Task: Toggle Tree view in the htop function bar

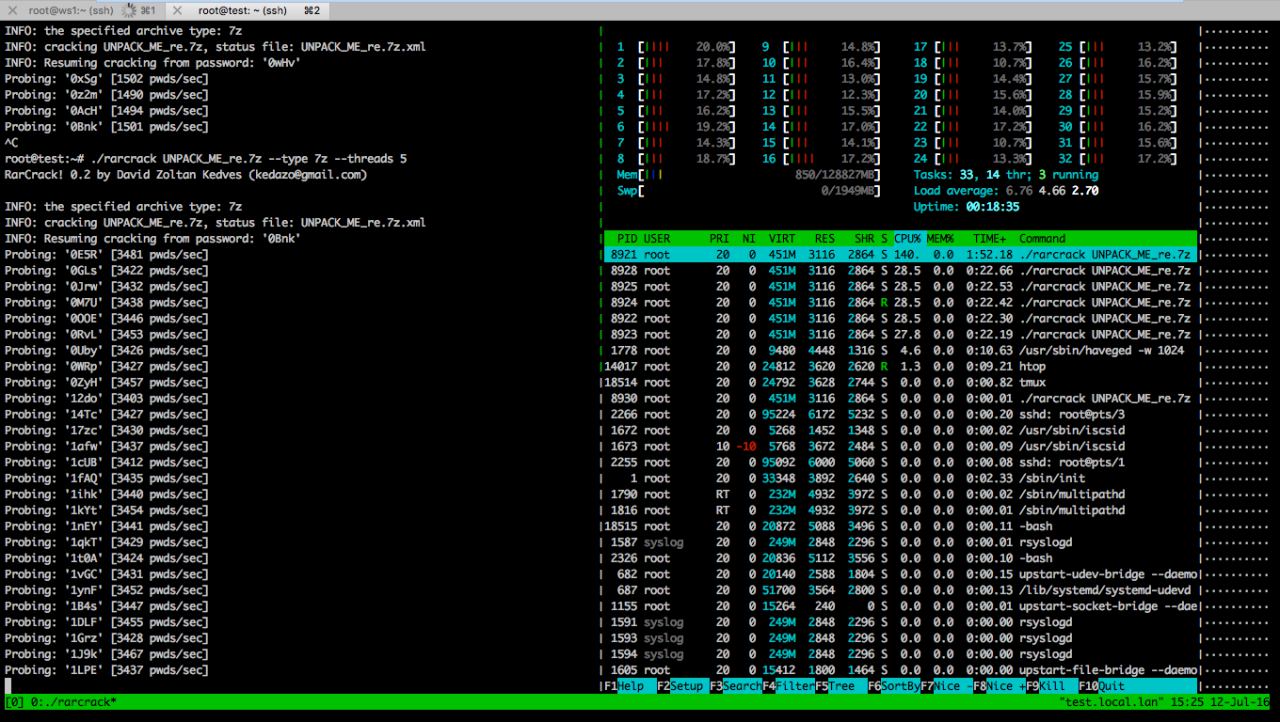Action: point(841,687)
